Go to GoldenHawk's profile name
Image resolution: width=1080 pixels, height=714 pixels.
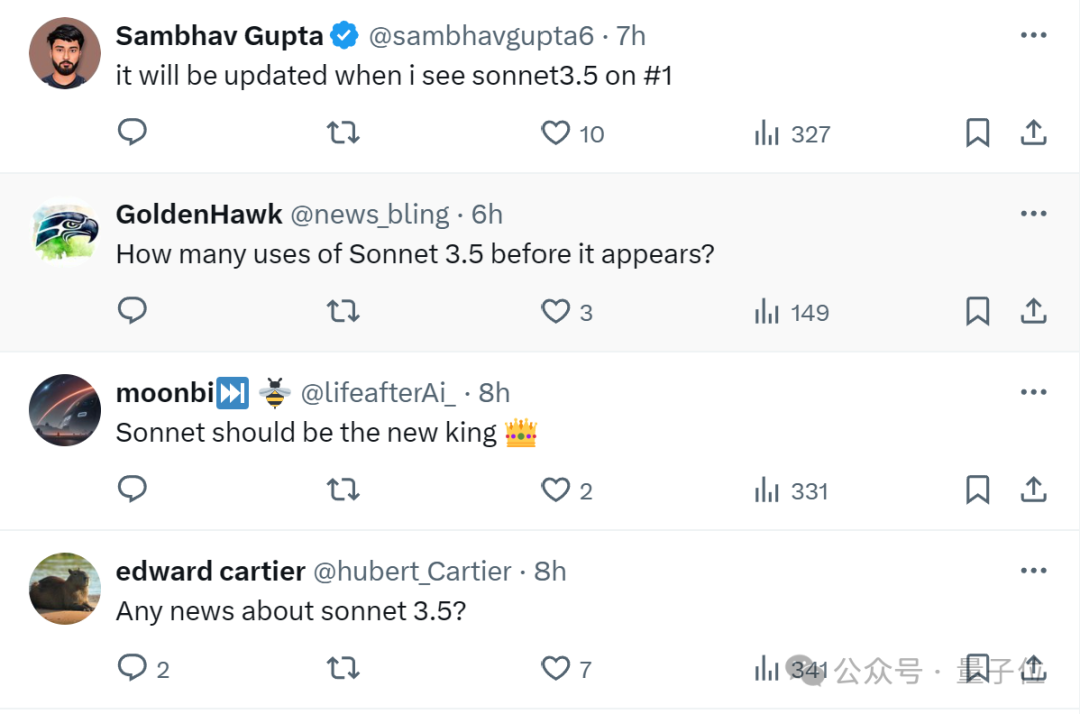tap(199, 214)
